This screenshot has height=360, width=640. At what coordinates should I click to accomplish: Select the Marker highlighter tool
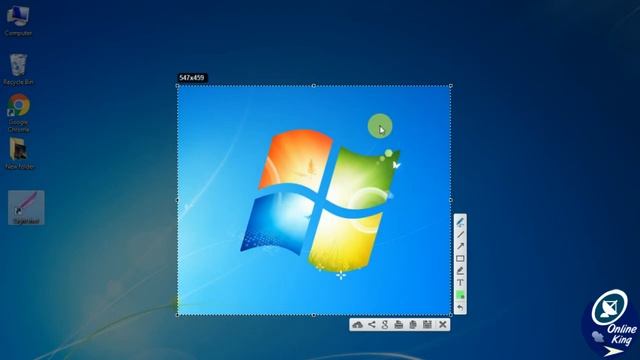(460, 270)
